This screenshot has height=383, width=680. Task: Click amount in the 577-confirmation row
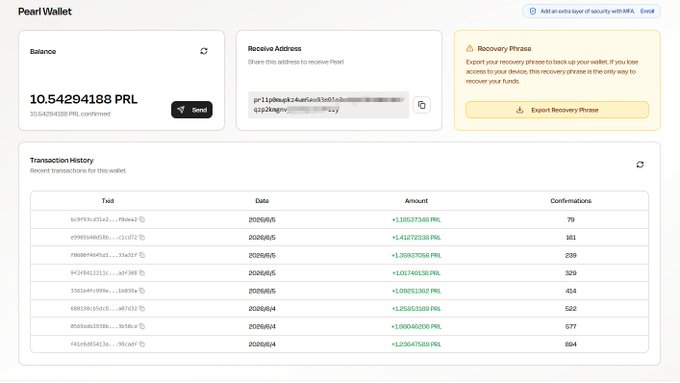[416, 326]
